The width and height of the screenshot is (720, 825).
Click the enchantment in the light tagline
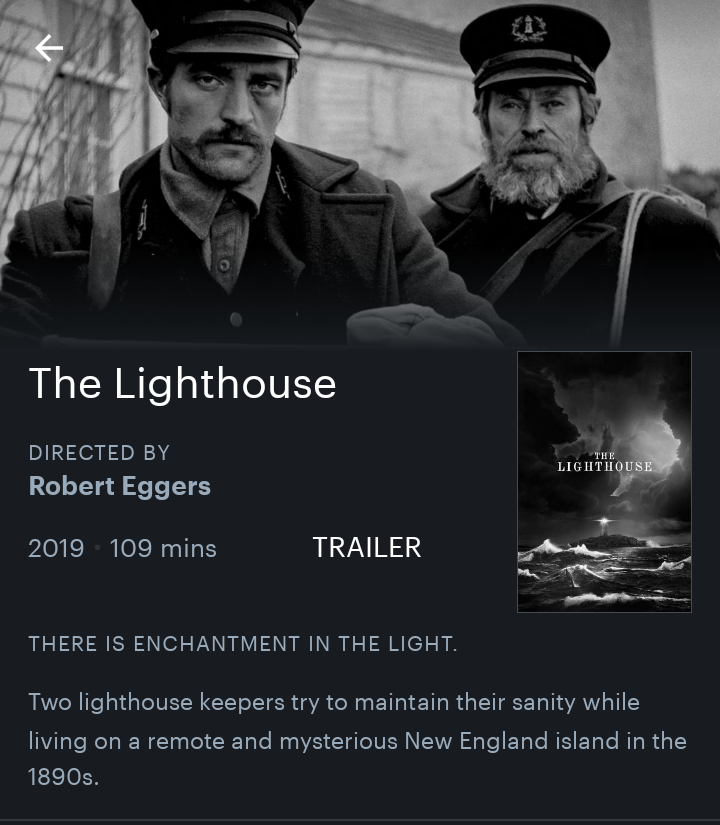pos(243,643)
